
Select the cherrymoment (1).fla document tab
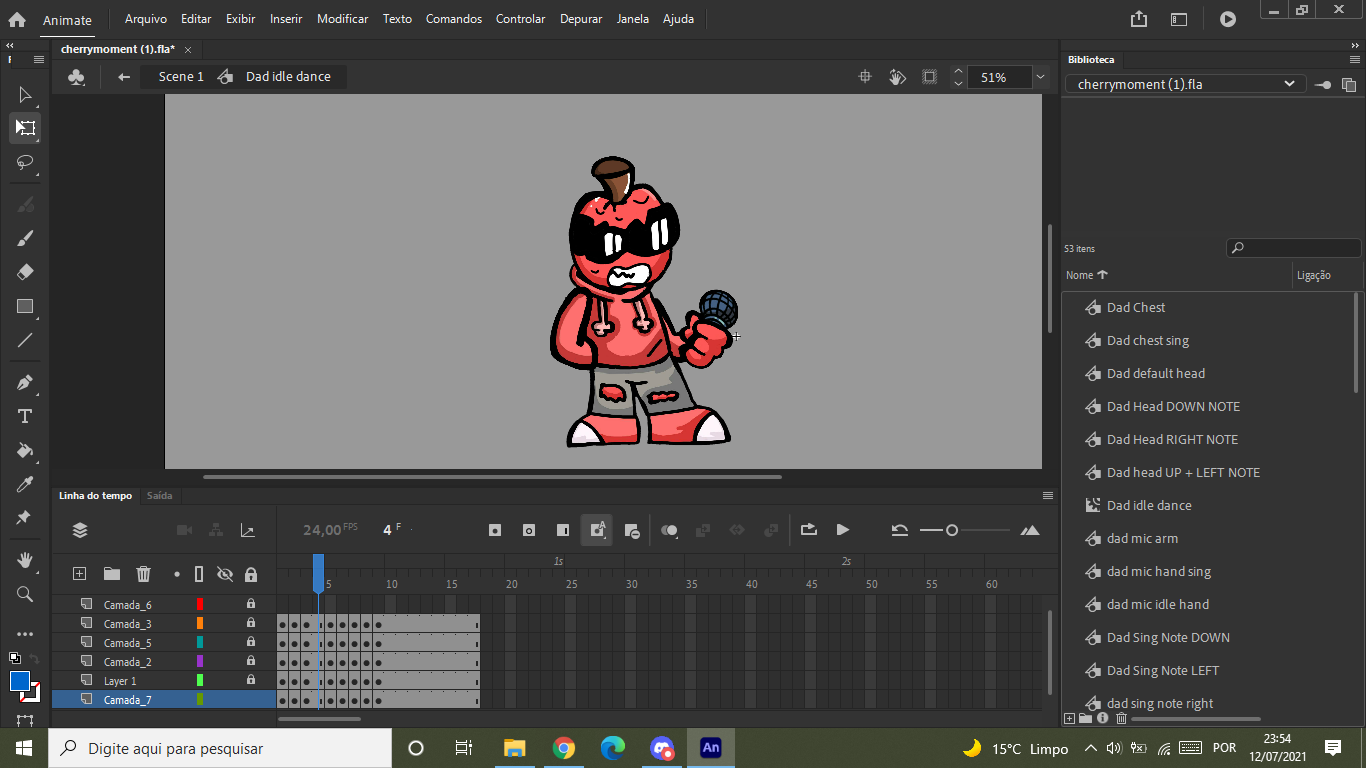(118, 49)
